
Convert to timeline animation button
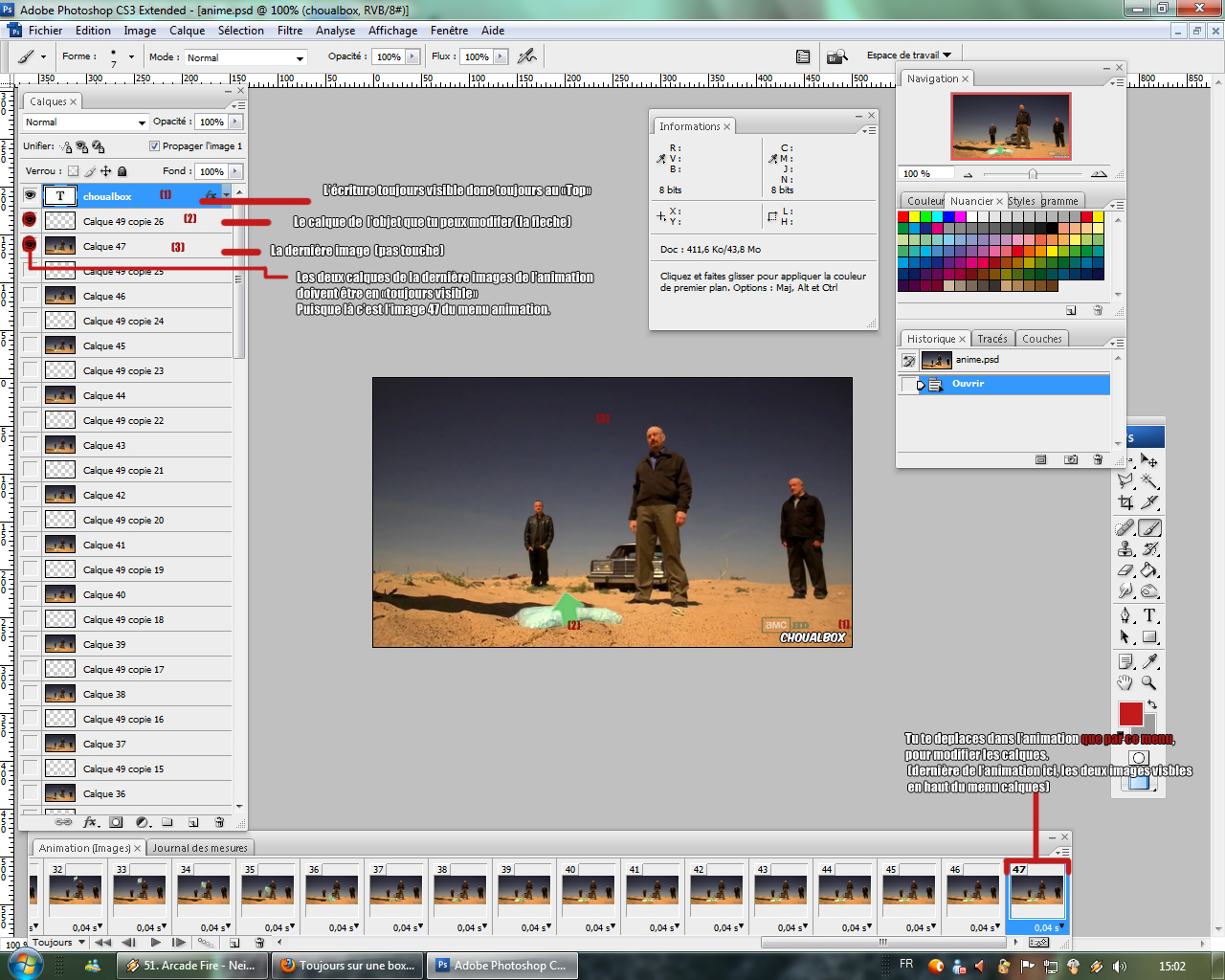point(1038,943)
